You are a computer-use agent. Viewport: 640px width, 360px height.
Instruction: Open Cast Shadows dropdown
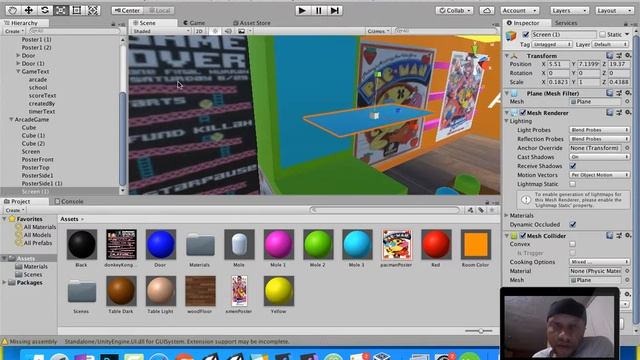(599, 157)
